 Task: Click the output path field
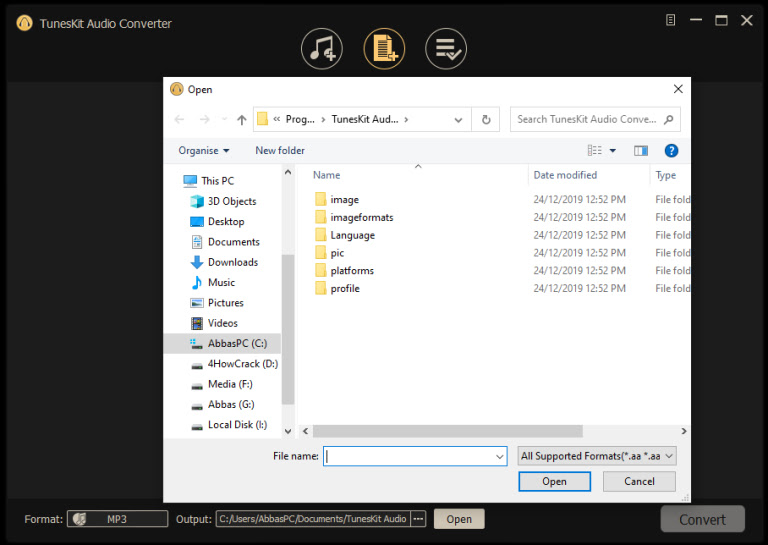click(313, 519)
